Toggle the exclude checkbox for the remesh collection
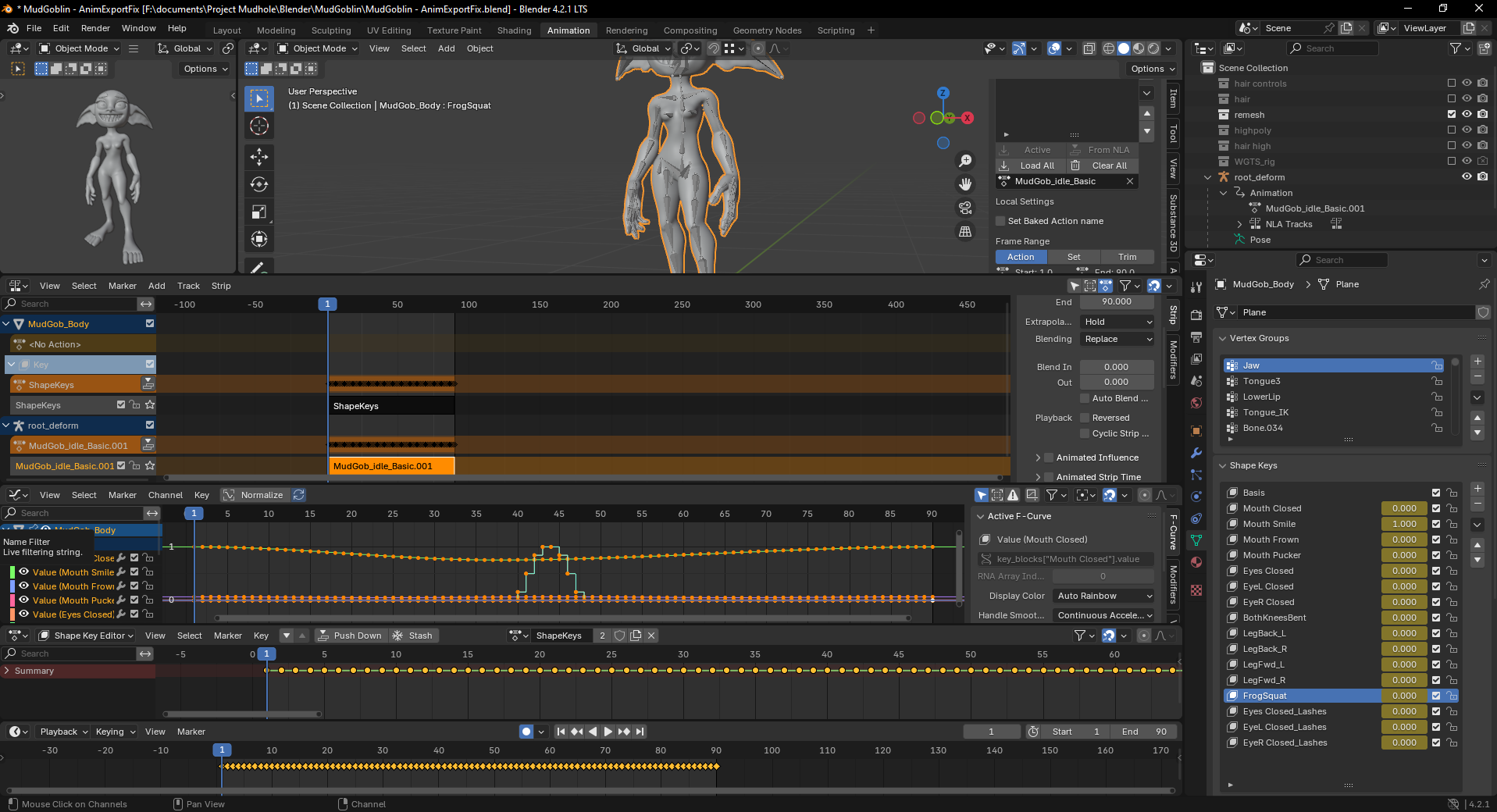 1451,115
